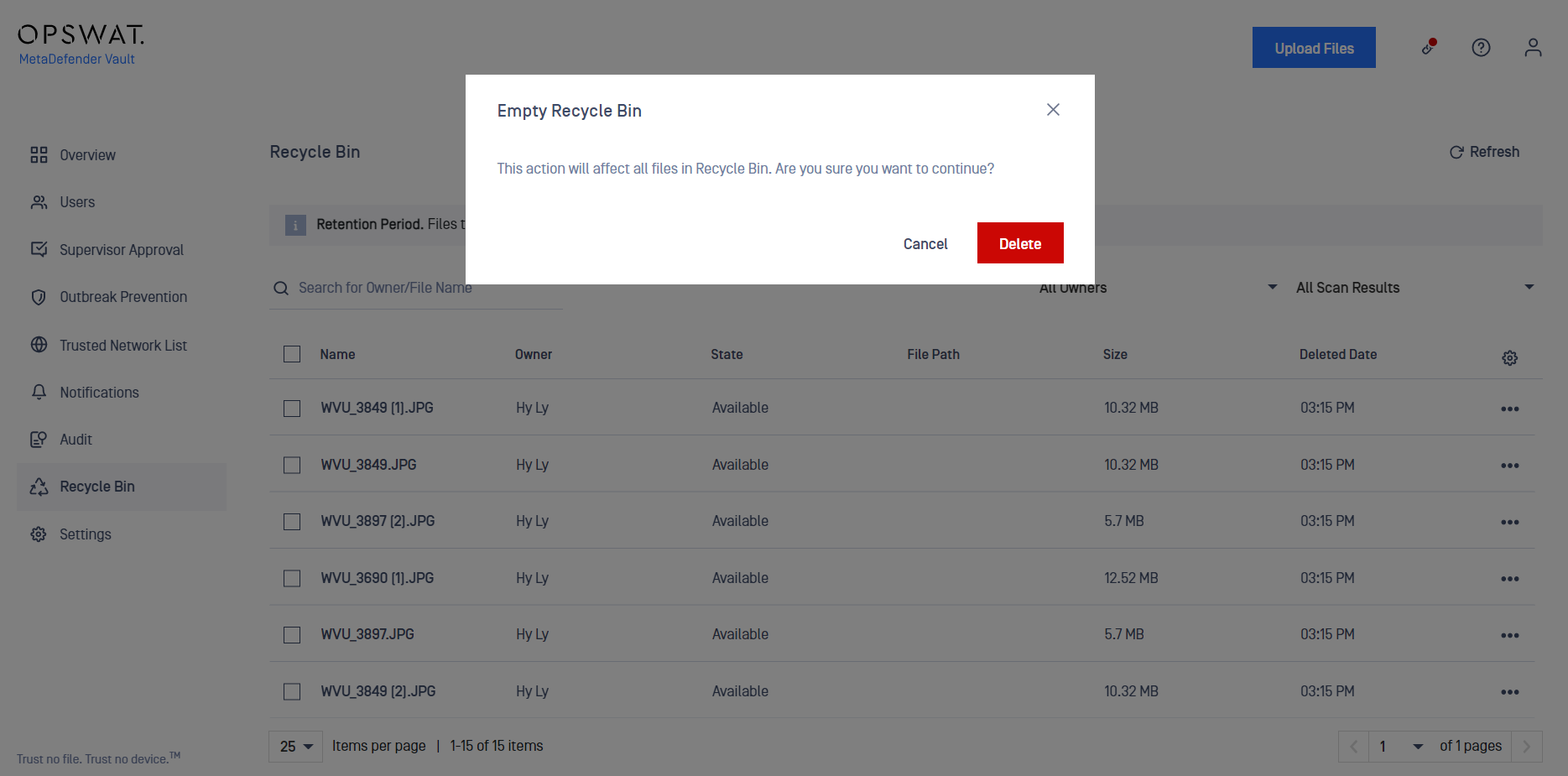Open more options for WVU_3849 [1].JPG
This screenshot has width=1568, height=776.
pyautogui.click(x=1509, y=409)
